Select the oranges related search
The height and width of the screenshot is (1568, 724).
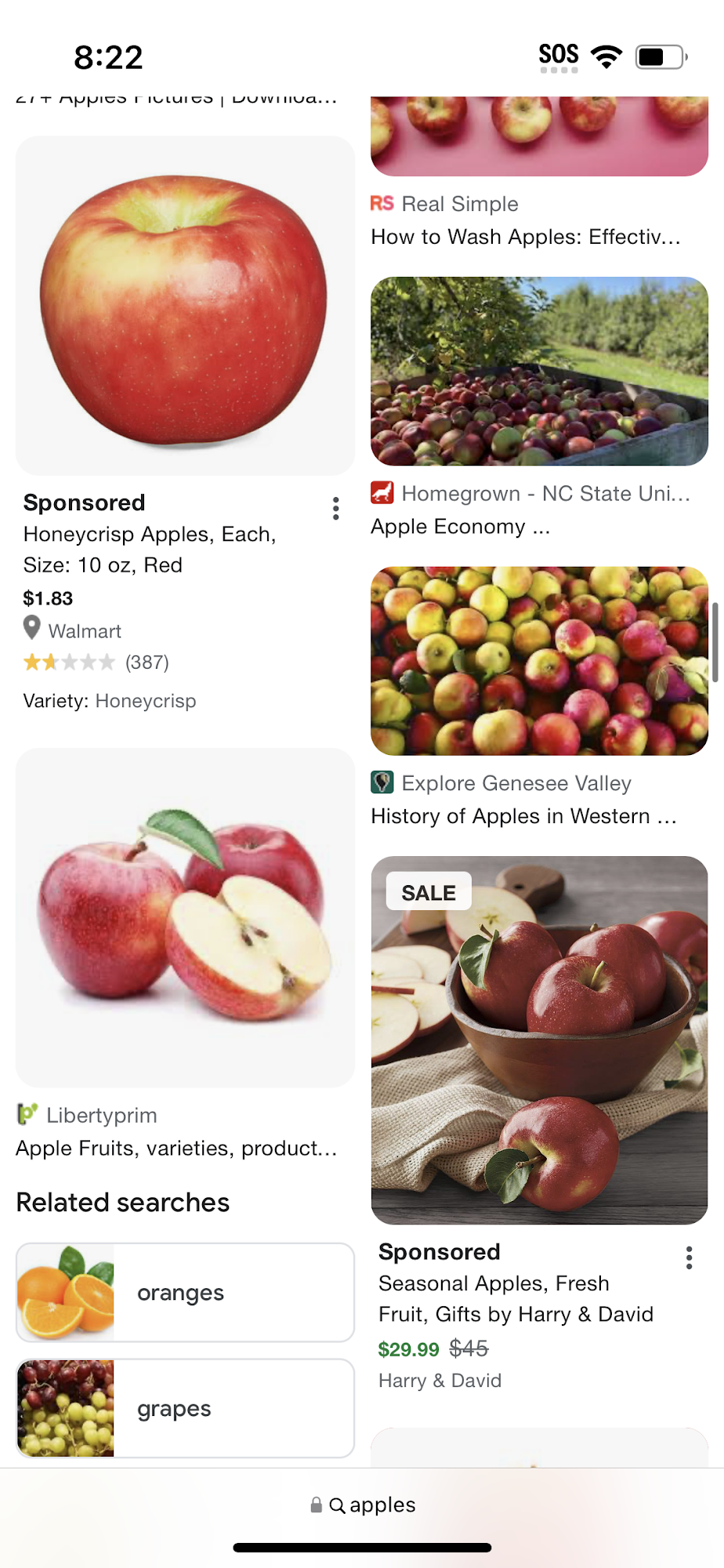[185, 1292]
